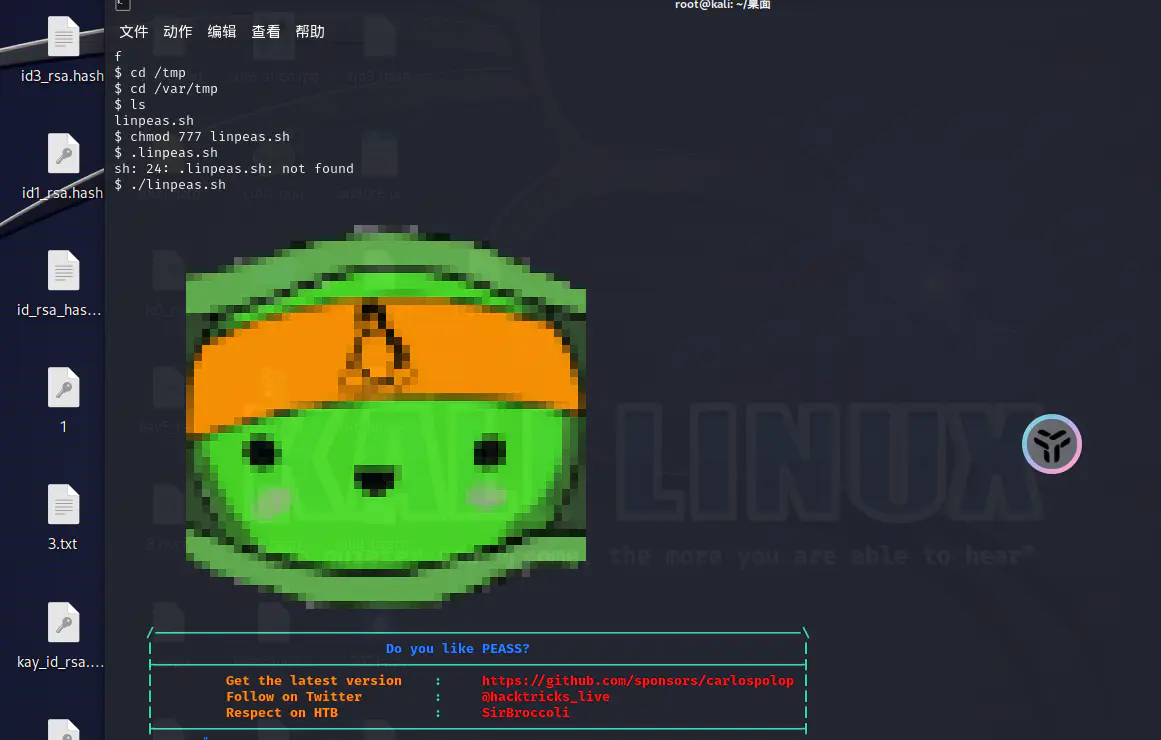Click the id3_rsa.hash file name label
Screen dimensions: 1161x740
coord(62,76)
